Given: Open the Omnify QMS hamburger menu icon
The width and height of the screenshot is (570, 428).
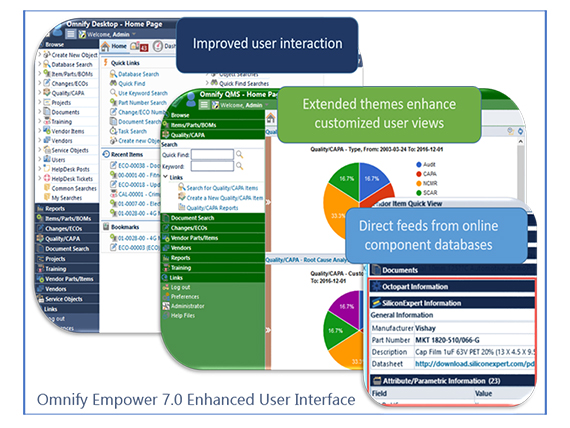Looking at the screenshot, I should pos(205,105).
